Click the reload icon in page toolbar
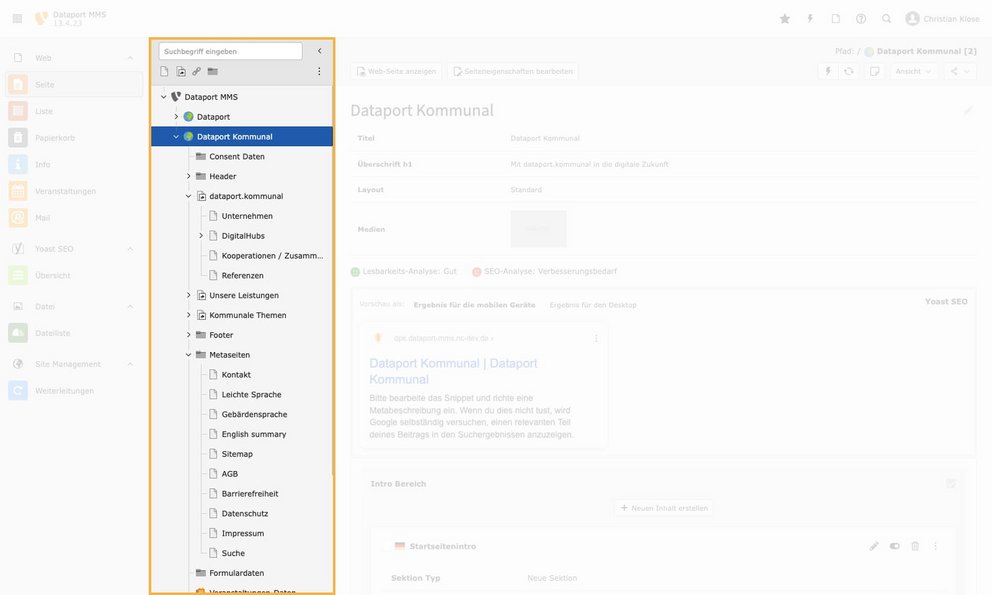 pos(849,71)
